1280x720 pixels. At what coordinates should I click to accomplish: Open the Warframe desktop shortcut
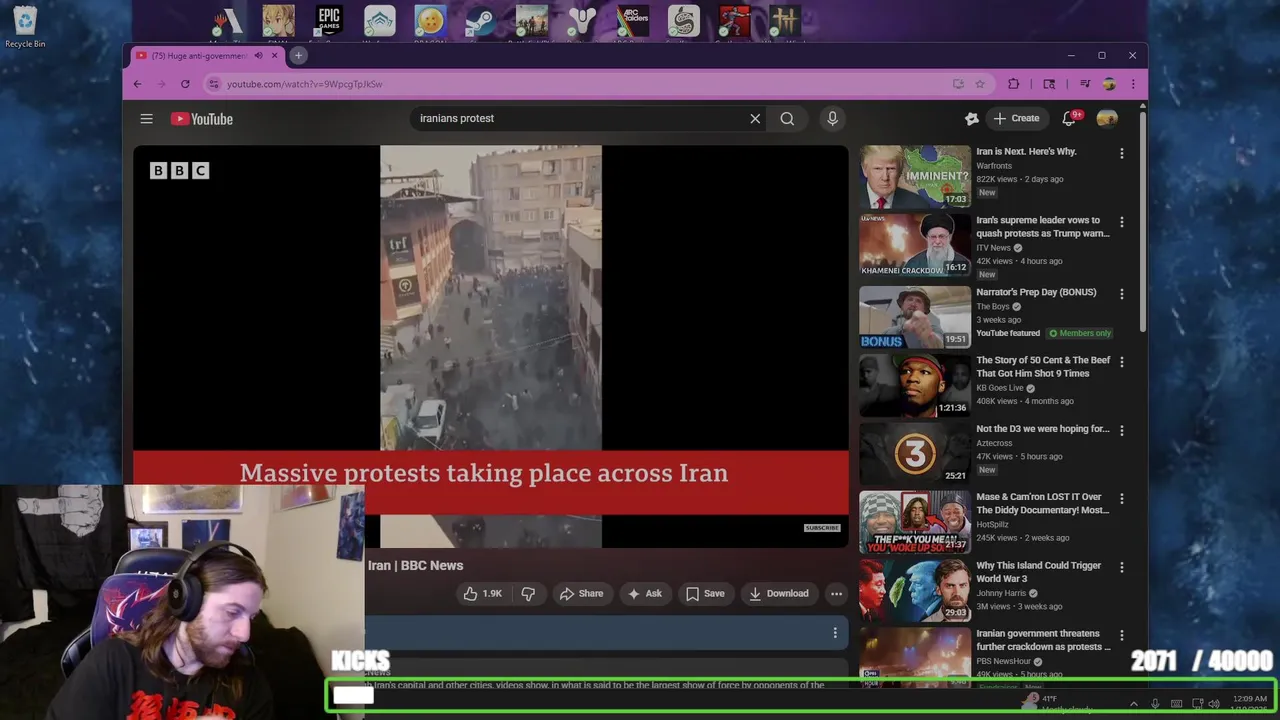pyautogui.click(x=379, y=23)
